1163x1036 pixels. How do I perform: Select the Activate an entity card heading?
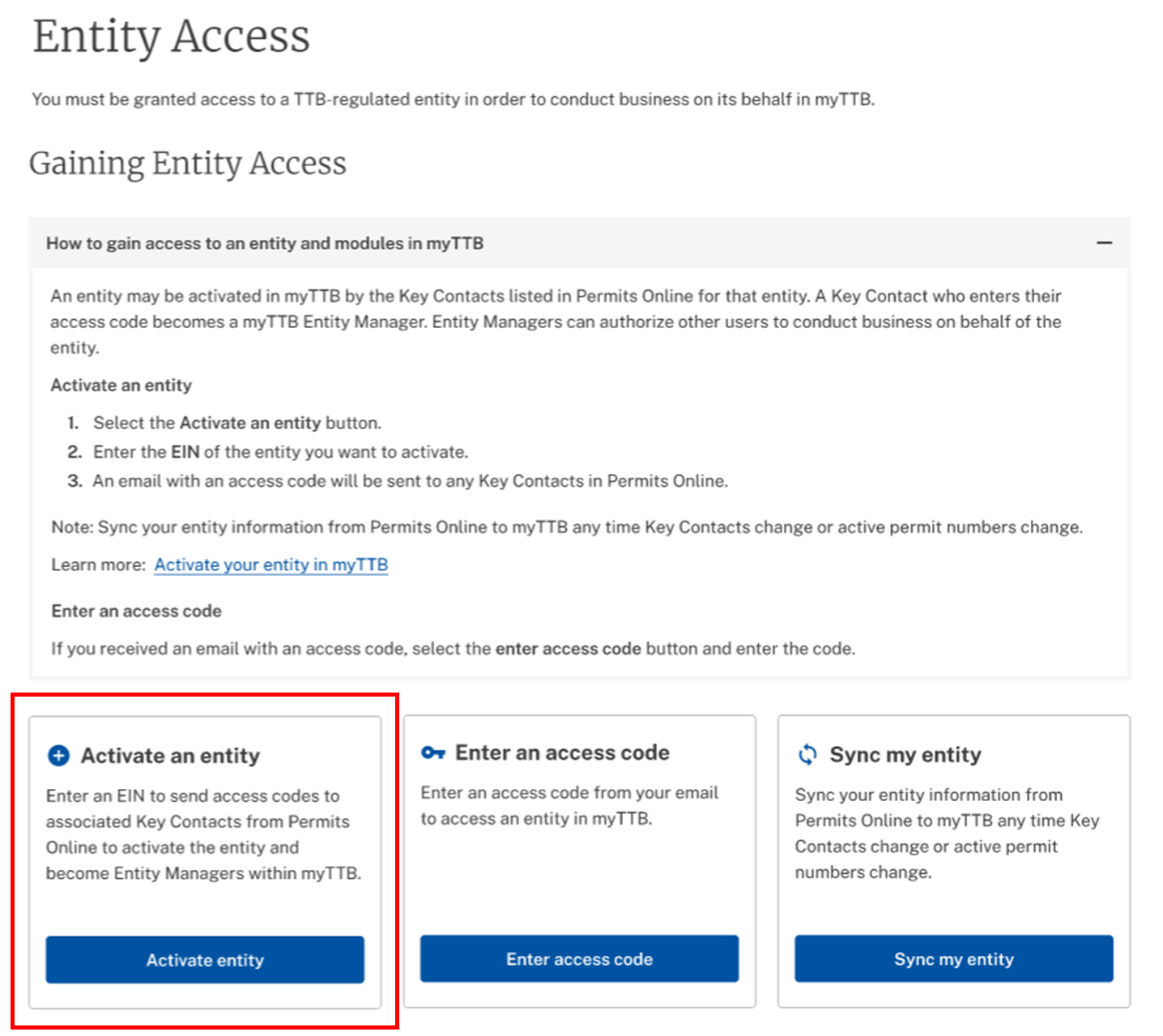(x=170, y=756)
